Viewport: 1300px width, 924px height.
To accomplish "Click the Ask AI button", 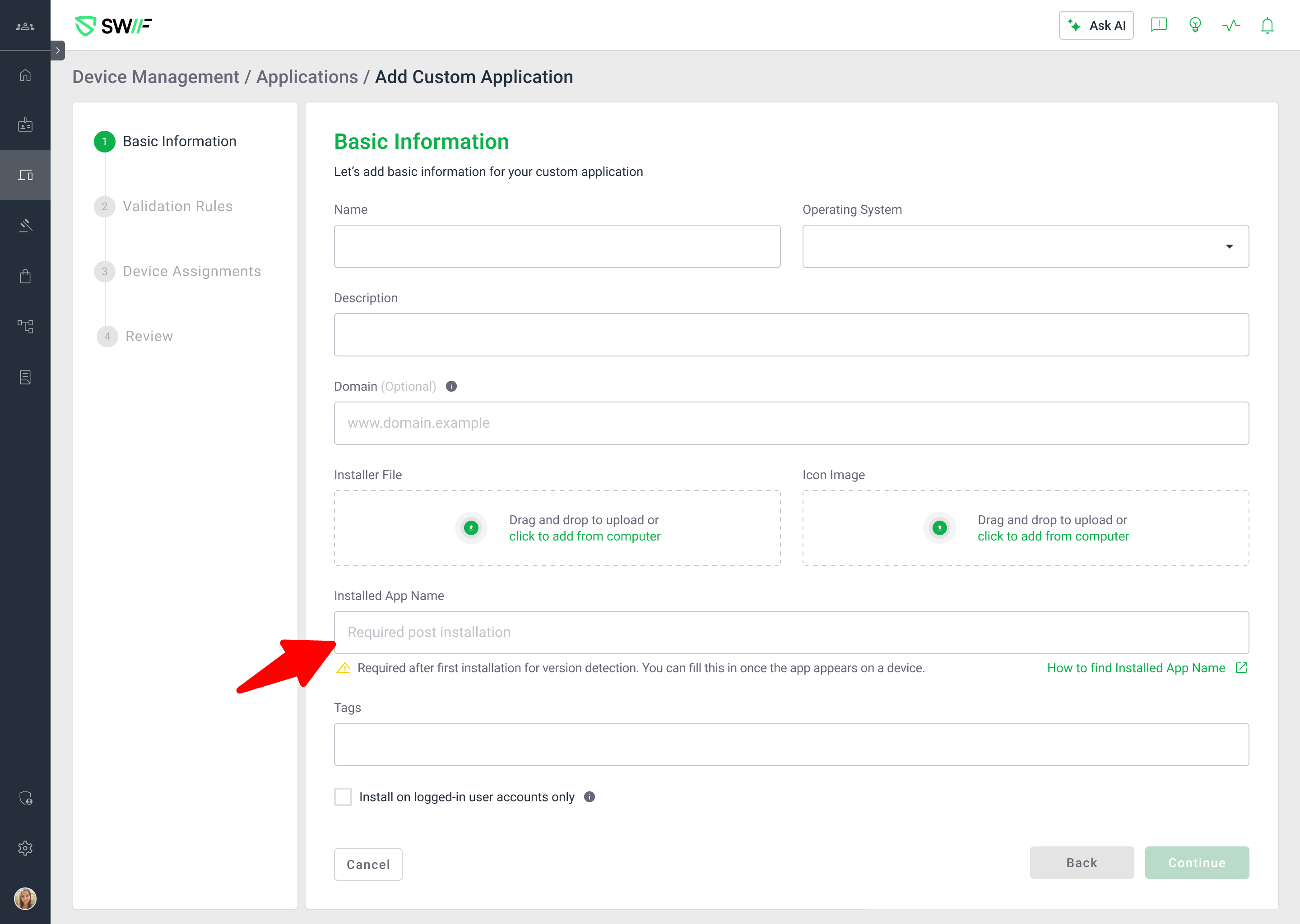I will coord(1096,26).
